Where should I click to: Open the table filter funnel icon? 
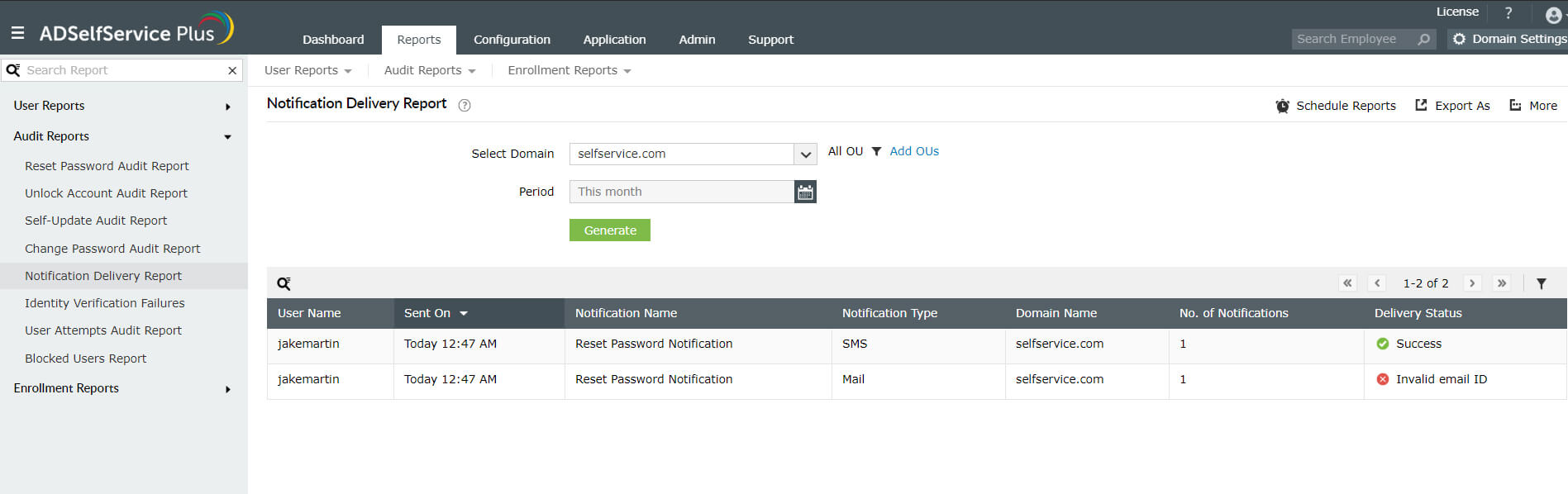tap(1542, 283)
